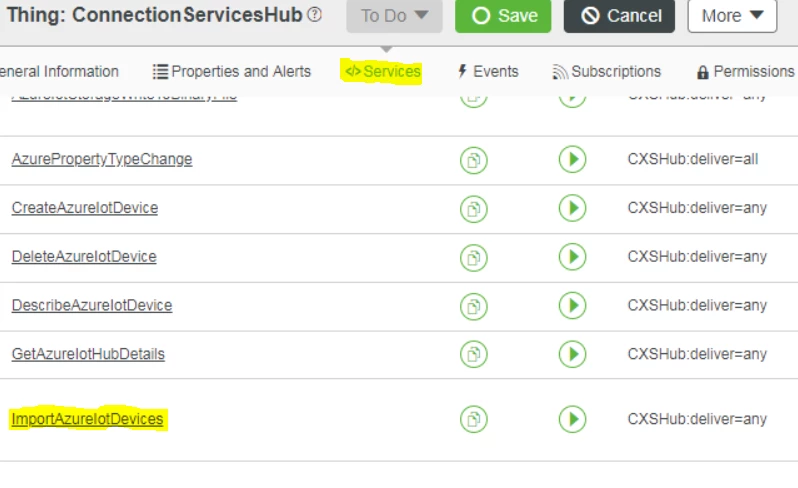Open AzurePropertyTypeChange service
The image size is (798, 488).
pos(102,159)
